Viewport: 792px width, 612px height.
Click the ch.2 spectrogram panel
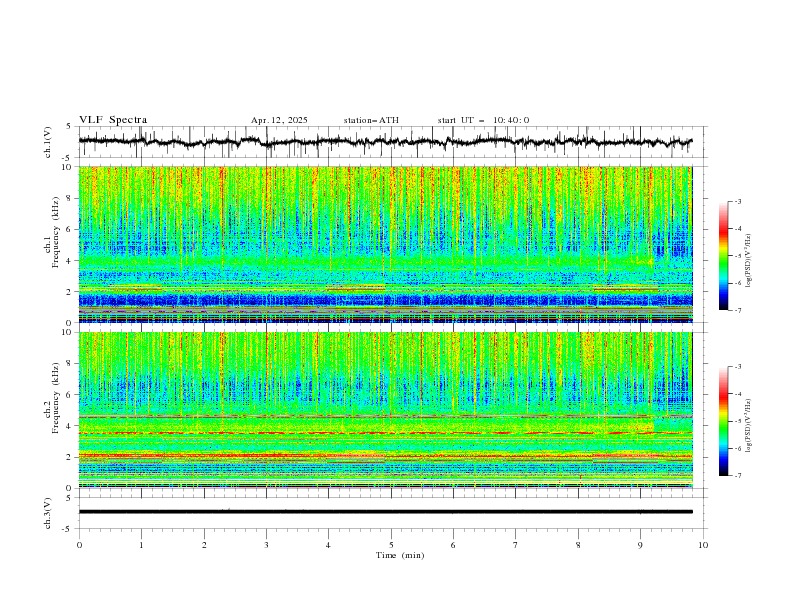(386, 410)
